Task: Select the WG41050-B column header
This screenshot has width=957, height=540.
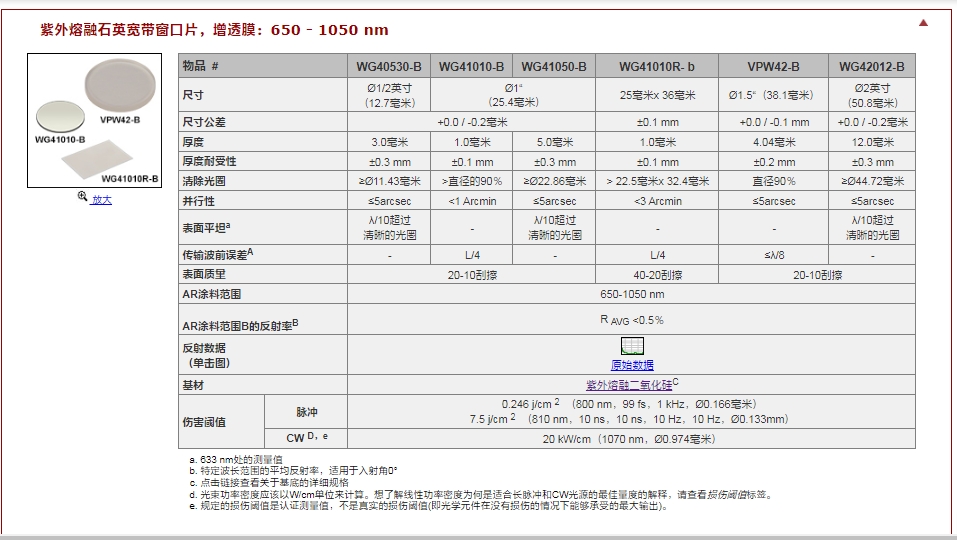Action: [554, 67]
